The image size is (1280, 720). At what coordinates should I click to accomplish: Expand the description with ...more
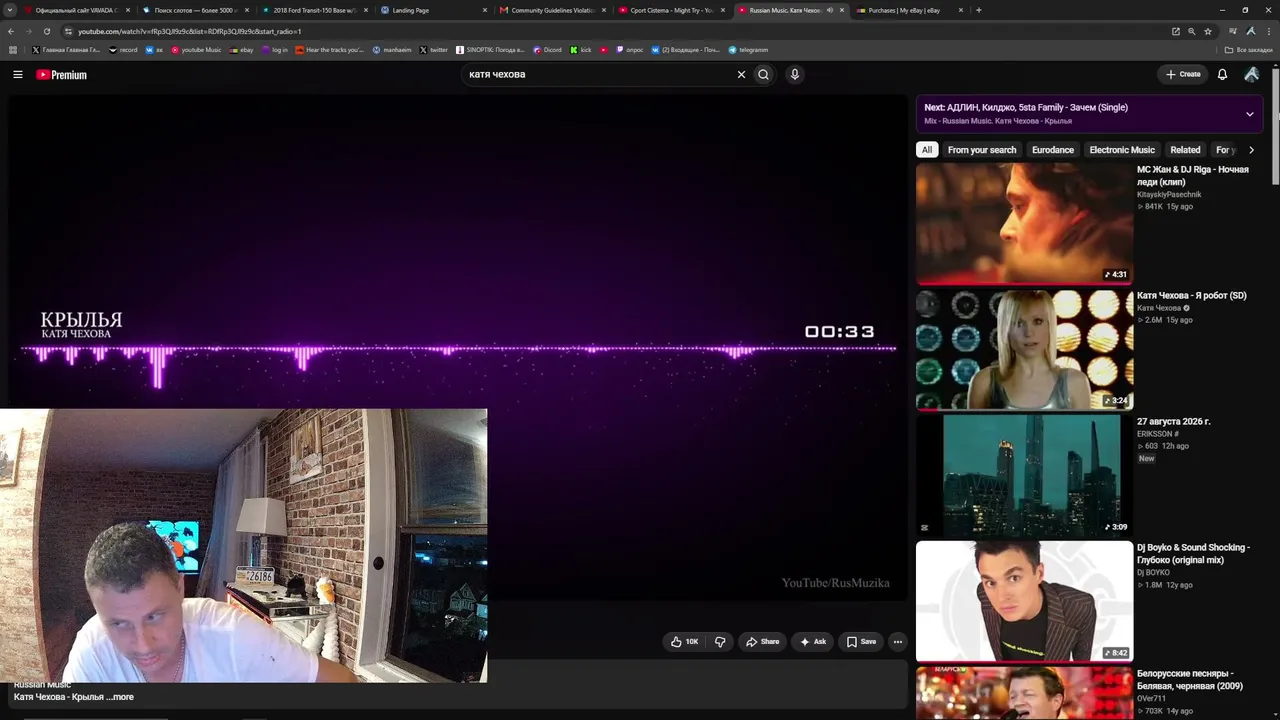[x=120, y=697]
